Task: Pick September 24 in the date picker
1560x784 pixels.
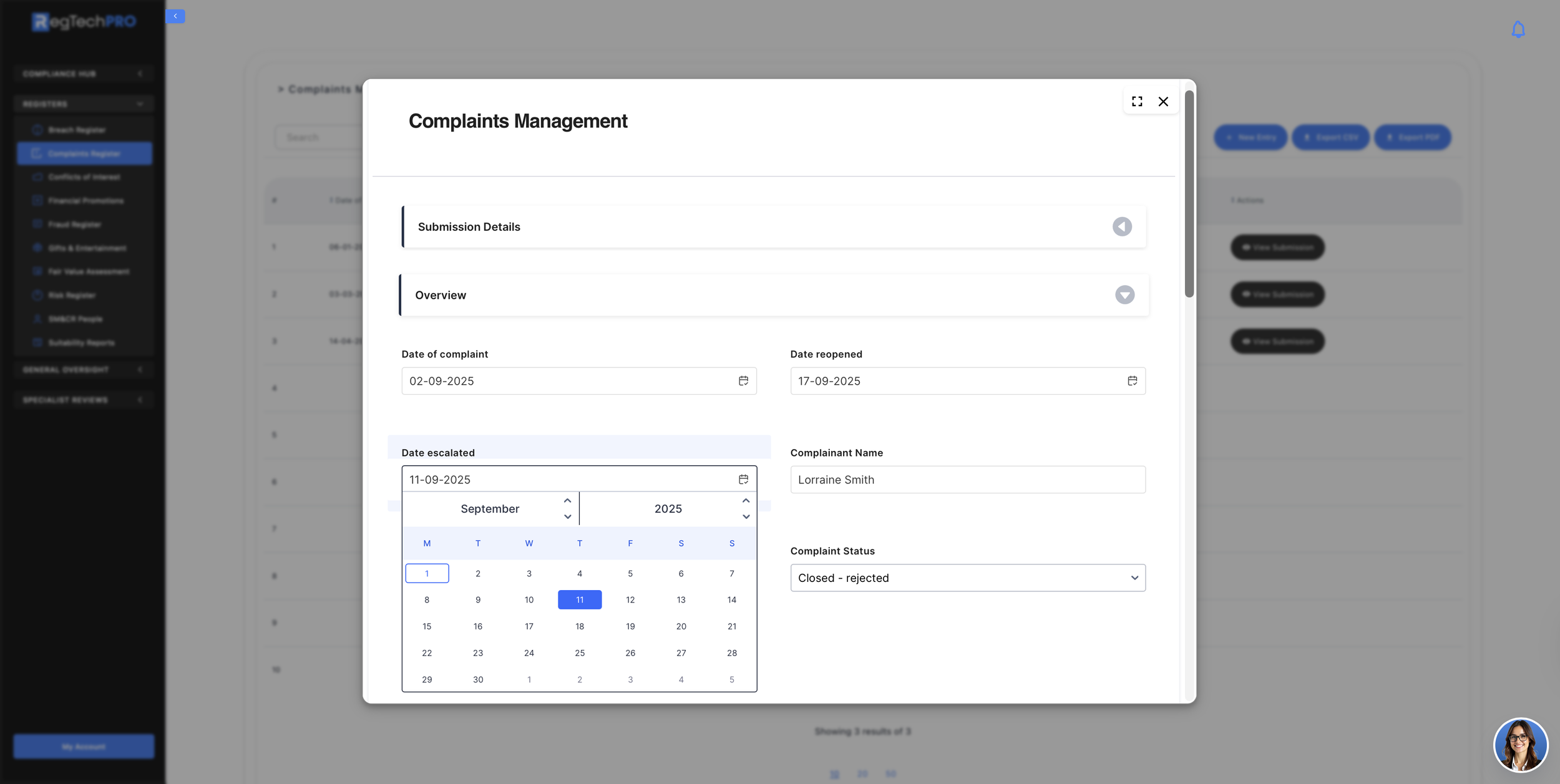Action: click(529, 653)
